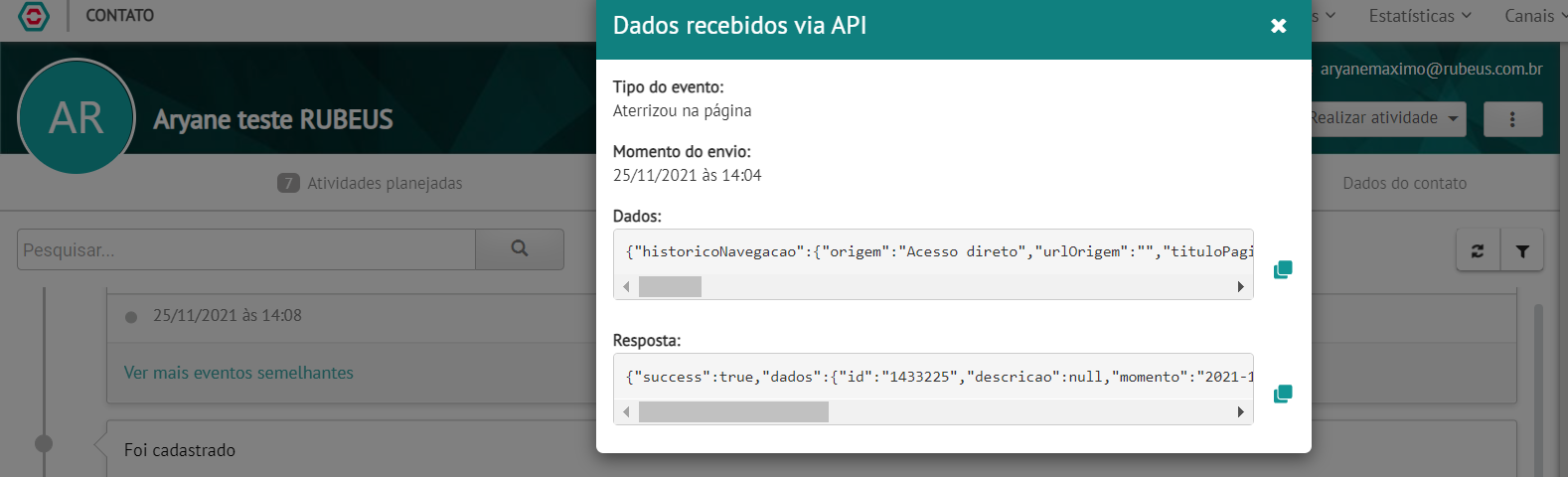Copy the Dados JSON content

coord(1283,269)
